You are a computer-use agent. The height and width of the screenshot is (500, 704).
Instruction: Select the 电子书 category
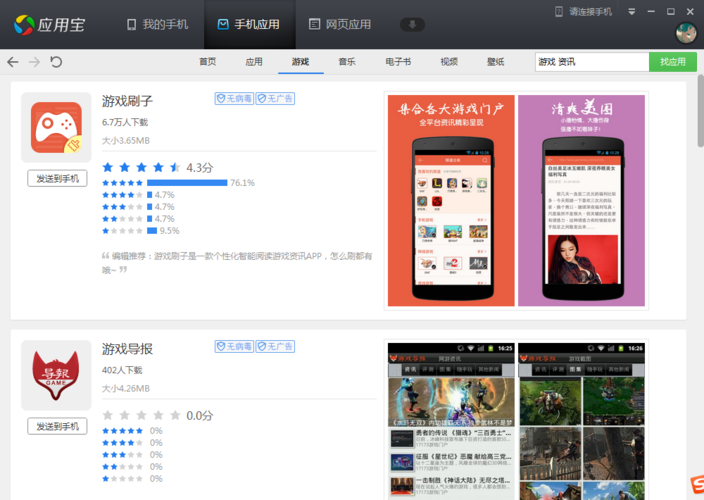coord(398,62)
